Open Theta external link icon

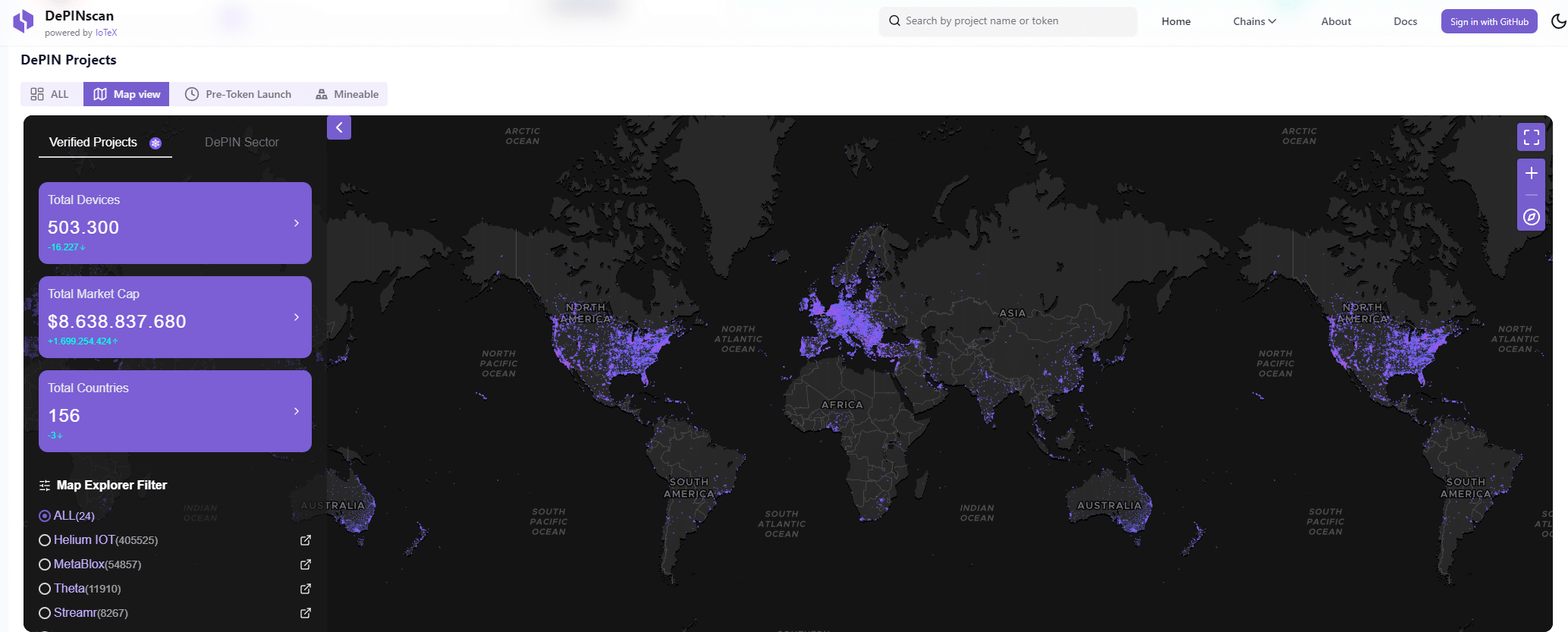(x=305, y=589)
